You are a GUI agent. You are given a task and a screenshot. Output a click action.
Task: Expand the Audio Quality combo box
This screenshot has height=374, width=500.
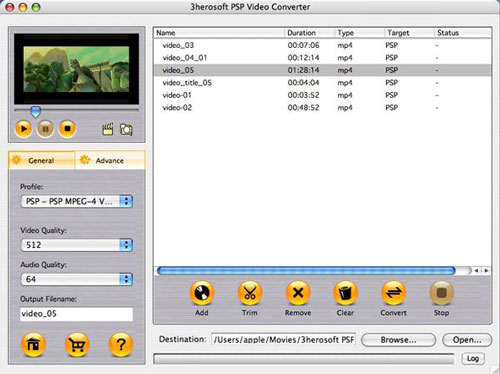point(77,279)
